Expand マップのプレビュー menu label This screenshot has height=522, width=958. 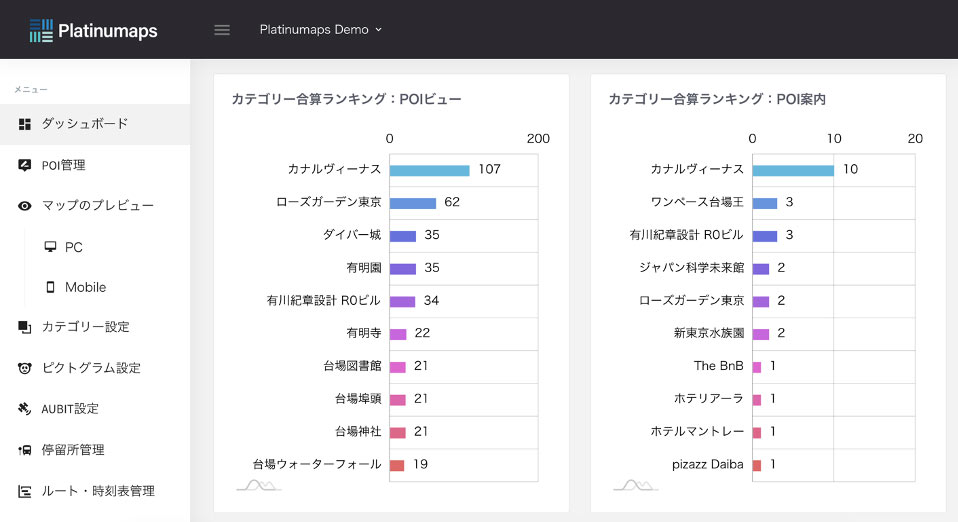point(98,205)
